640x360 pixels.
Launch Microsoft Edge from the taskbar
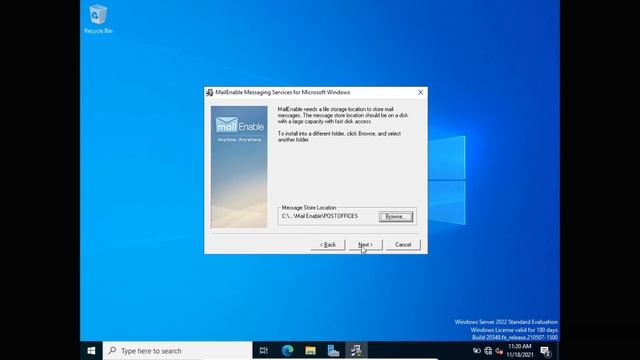(287, 351)
